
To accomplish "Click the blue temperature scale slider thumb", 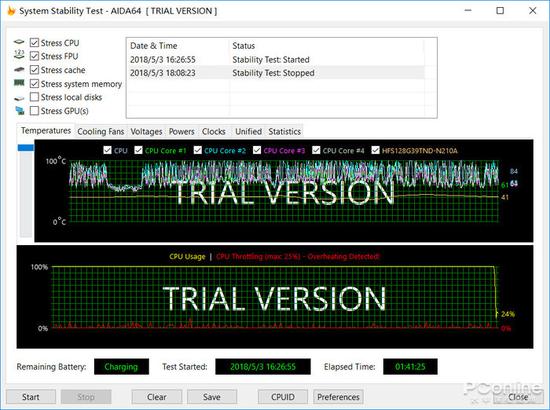I will click(26, 148).
